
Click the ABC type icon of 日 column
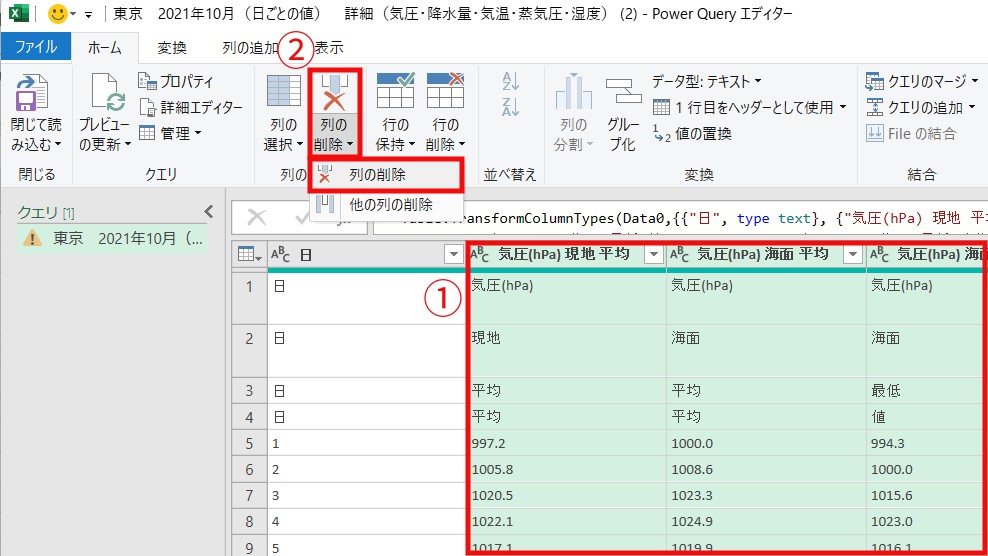pos(280,255)
